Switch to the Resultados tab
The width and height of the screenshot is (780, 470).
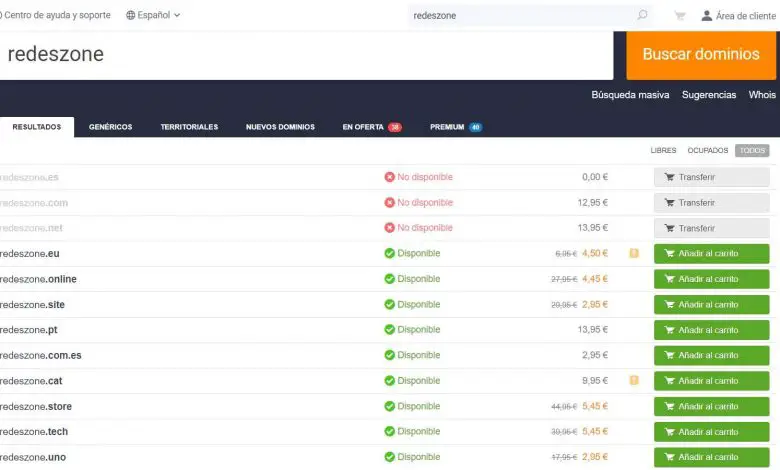tap(37, 127)
